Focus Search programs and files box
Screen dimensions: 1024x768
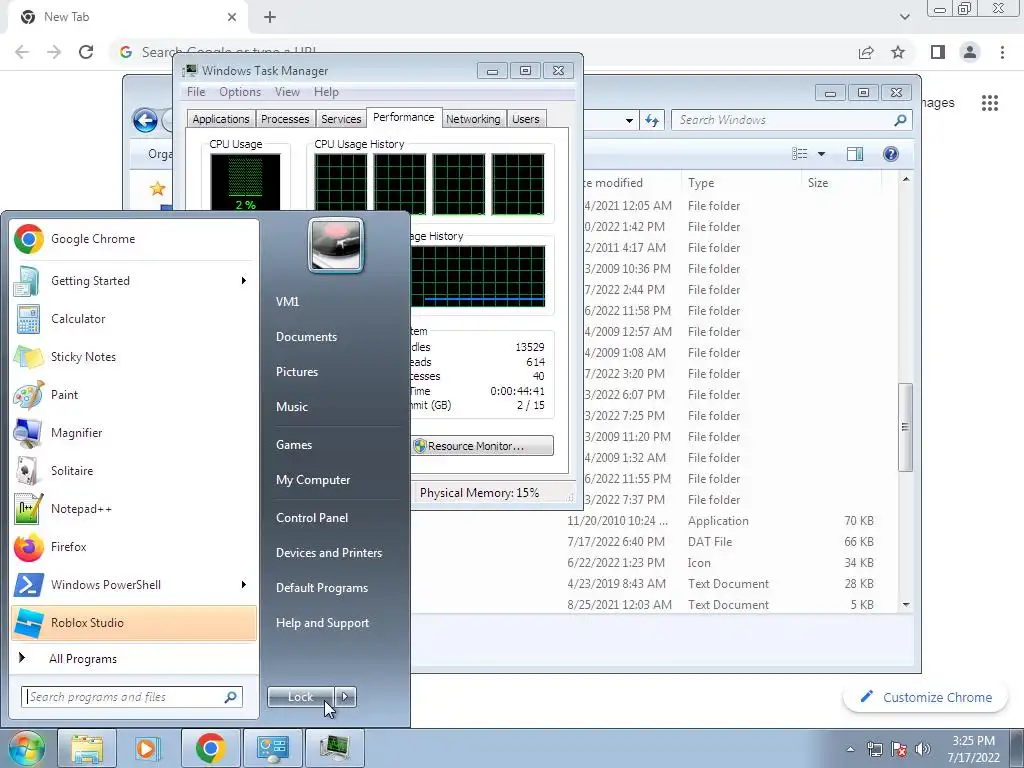coord(132,697)
